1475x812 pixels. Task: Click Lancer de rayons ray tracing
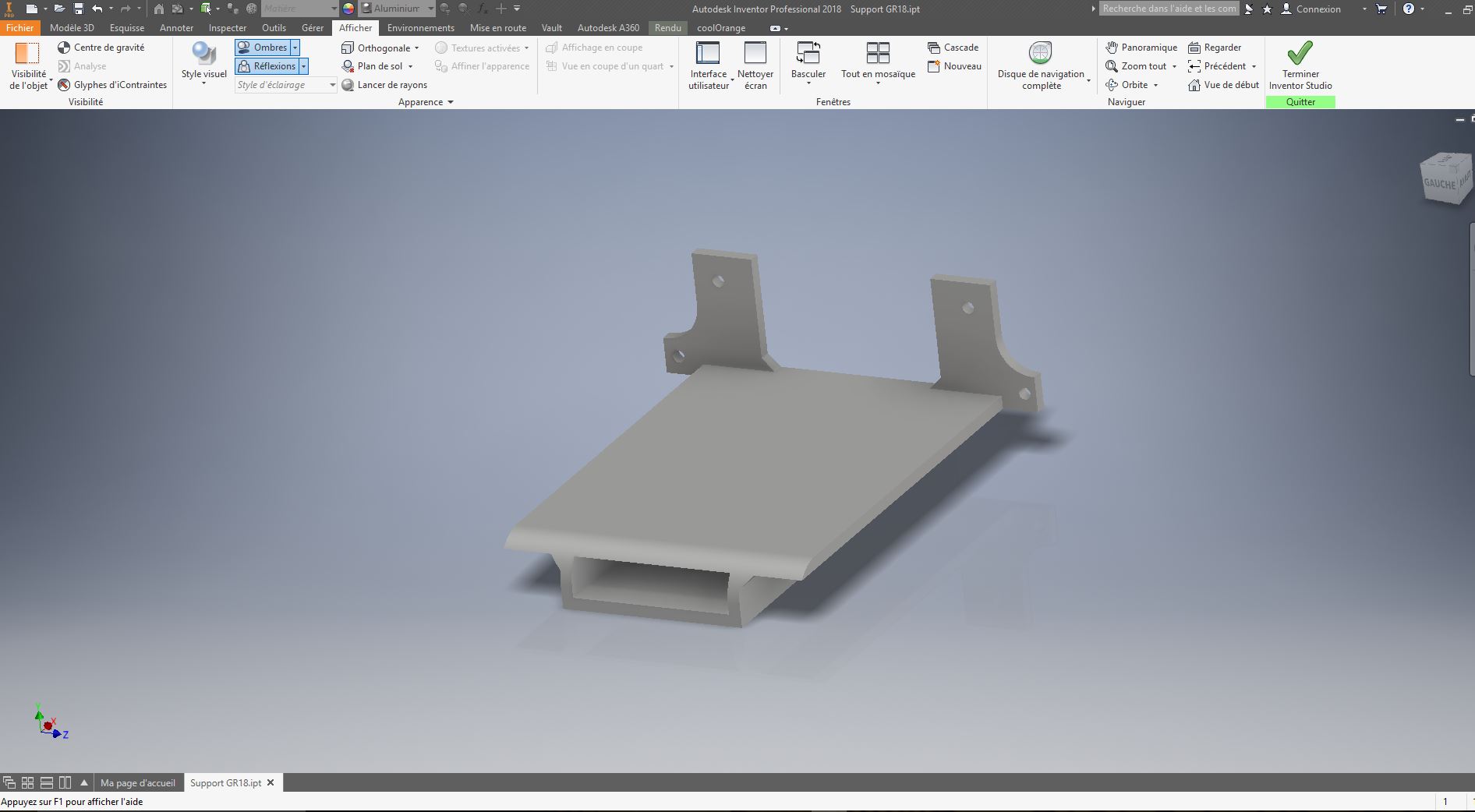pos(384,85)
